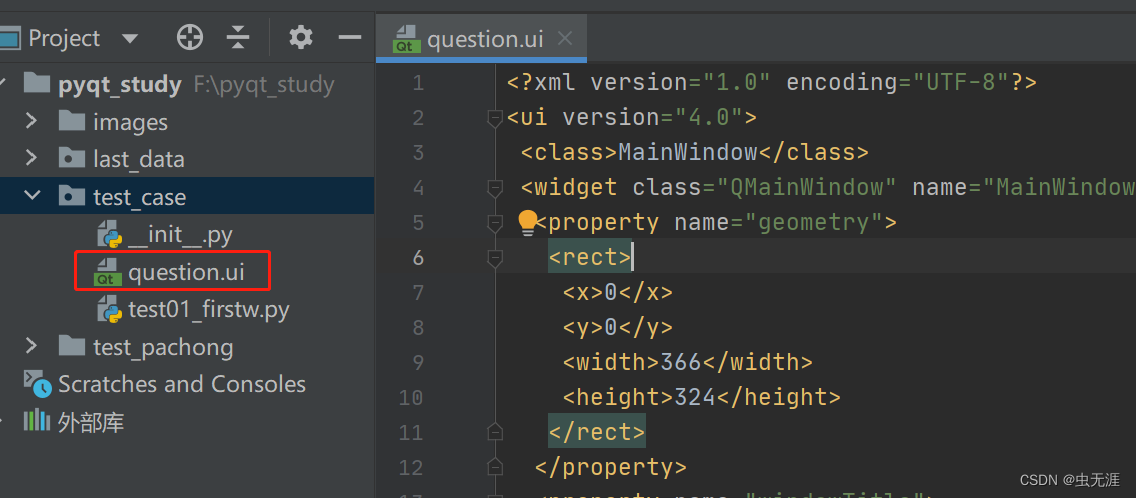Screen dimensions: 1136x498
Task: Click line number 6 in gutter
Action: click(418, 257)
